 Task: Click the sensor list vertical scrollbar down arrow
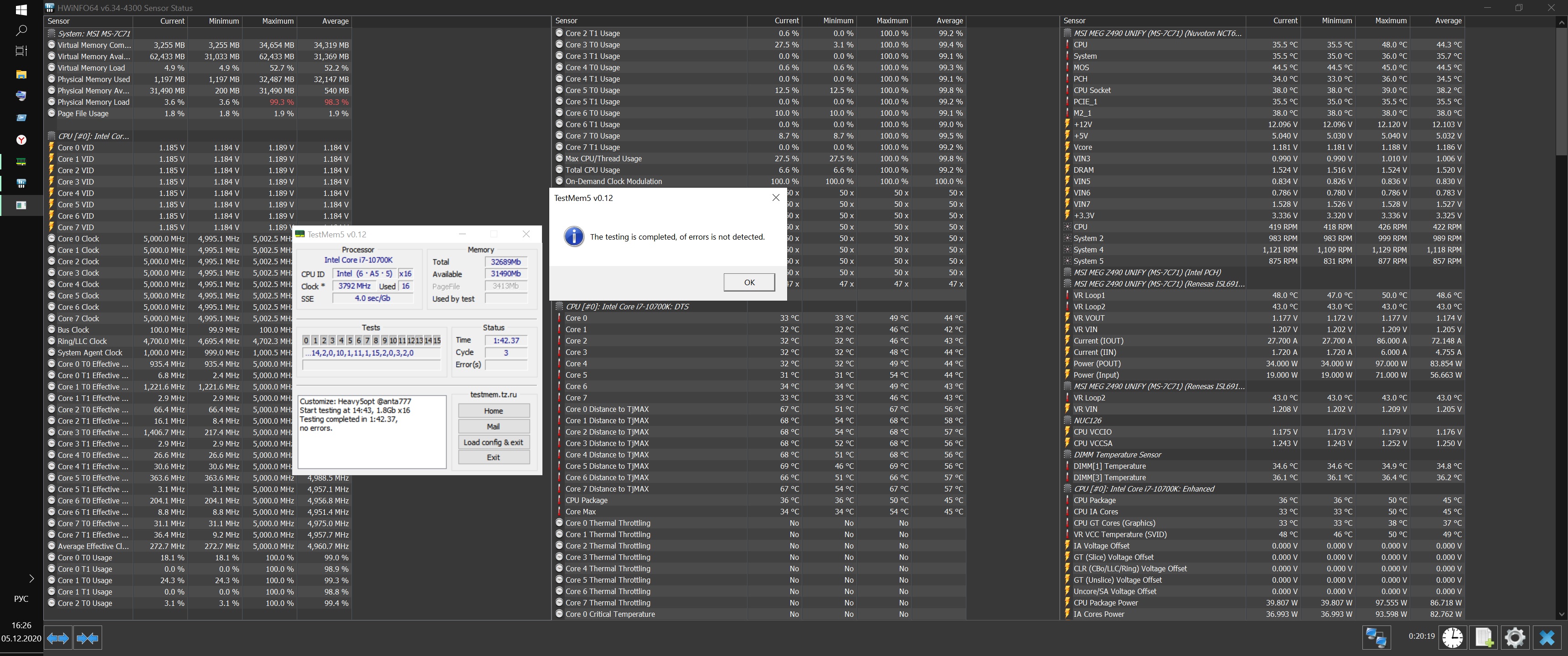1561,615
